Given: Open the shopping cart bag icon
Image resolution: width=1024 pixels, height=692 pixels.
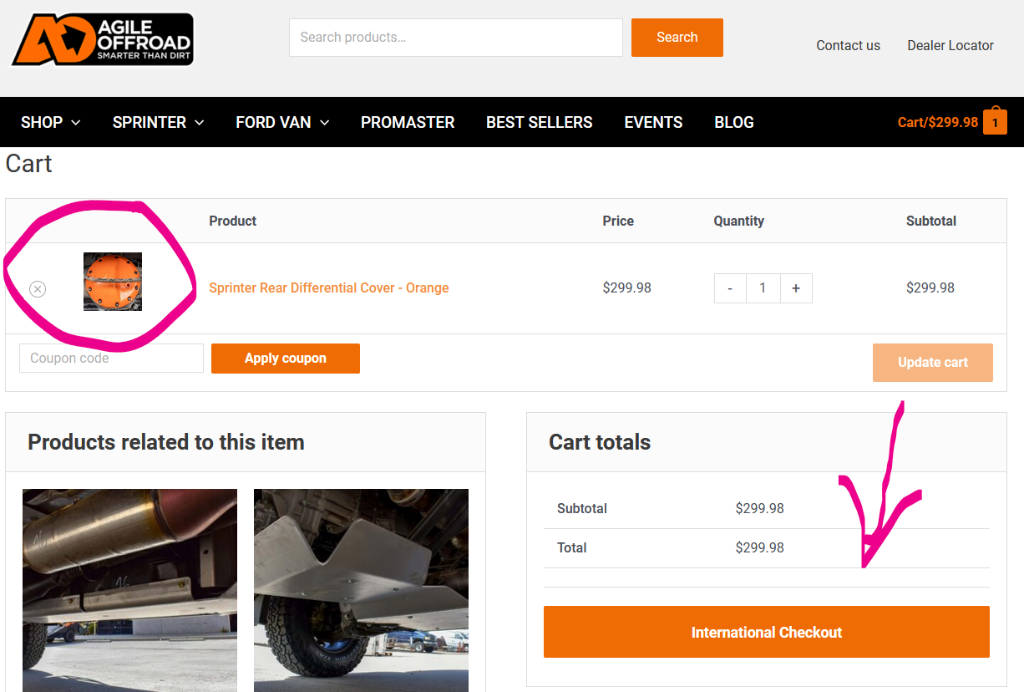Looking at the screenshot, I should [x=995, y=122].
